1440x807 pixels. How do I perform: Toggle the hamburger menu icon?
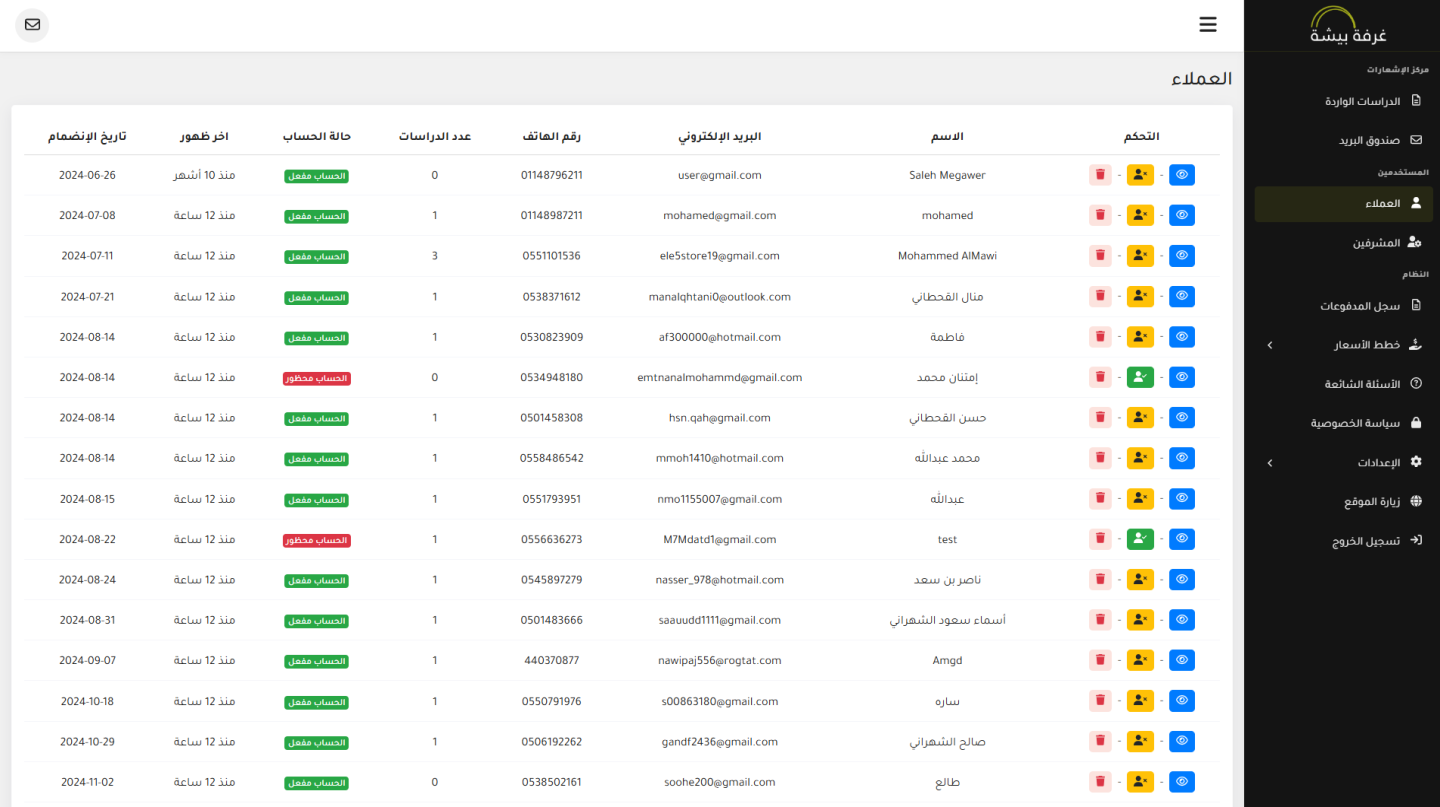[1208, 25]
